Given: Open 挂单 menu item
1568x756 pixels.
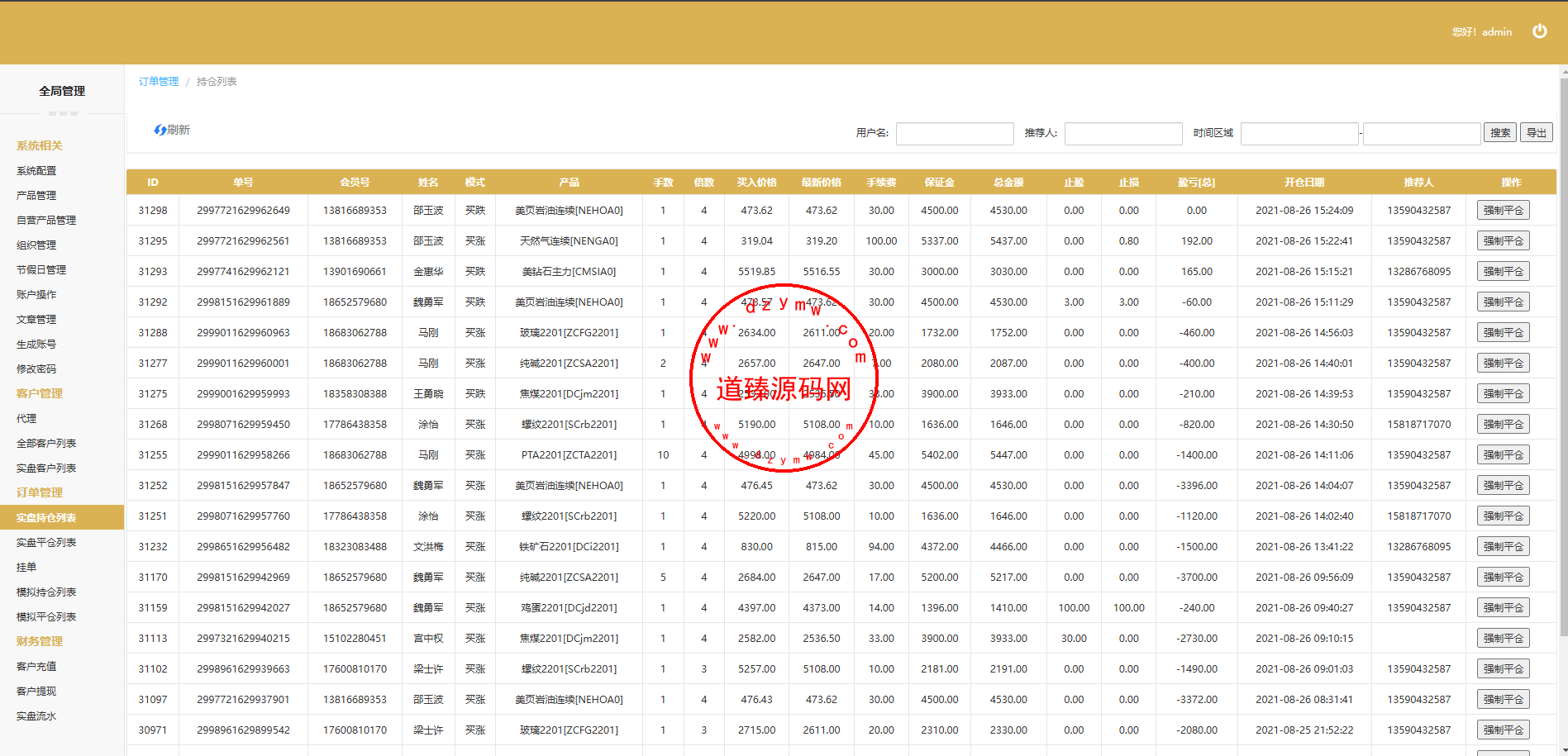Looking at the screenshot, I should tap(26, 568).
